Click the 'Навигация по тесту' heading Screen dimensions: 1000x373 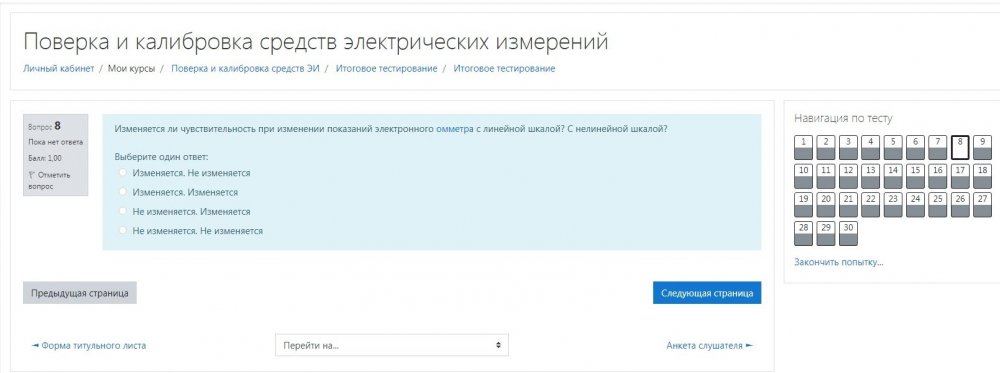(x=843, y=118)
